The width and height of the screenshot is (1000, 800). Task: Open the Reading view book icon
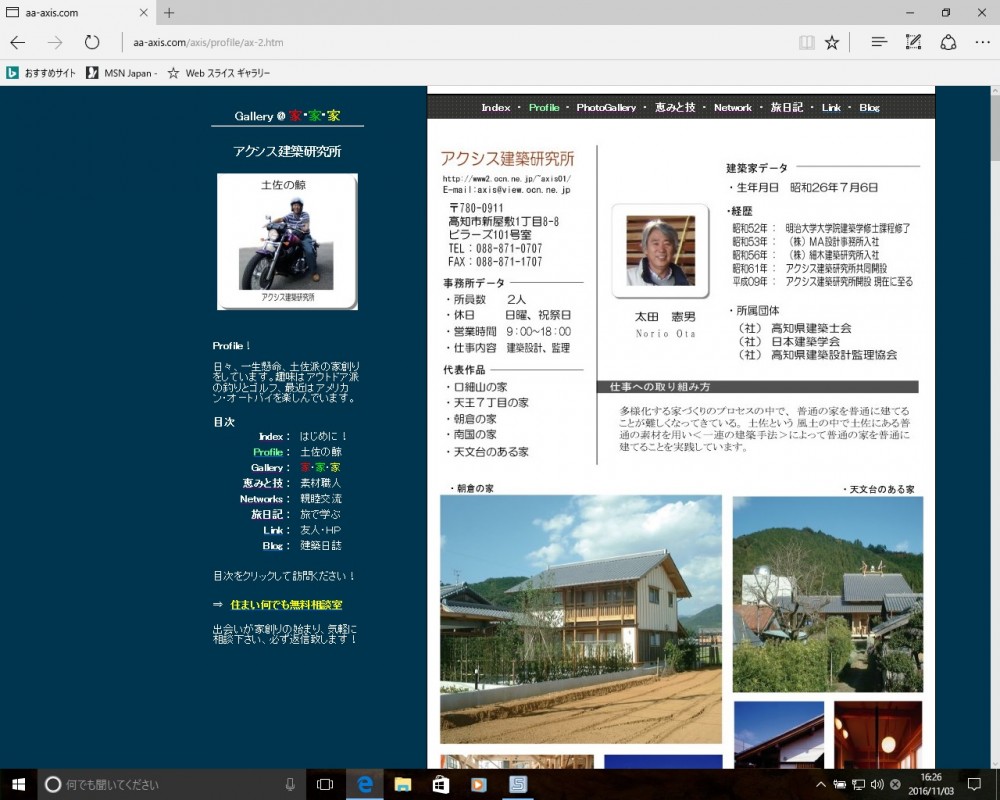(x=806, y=42)
